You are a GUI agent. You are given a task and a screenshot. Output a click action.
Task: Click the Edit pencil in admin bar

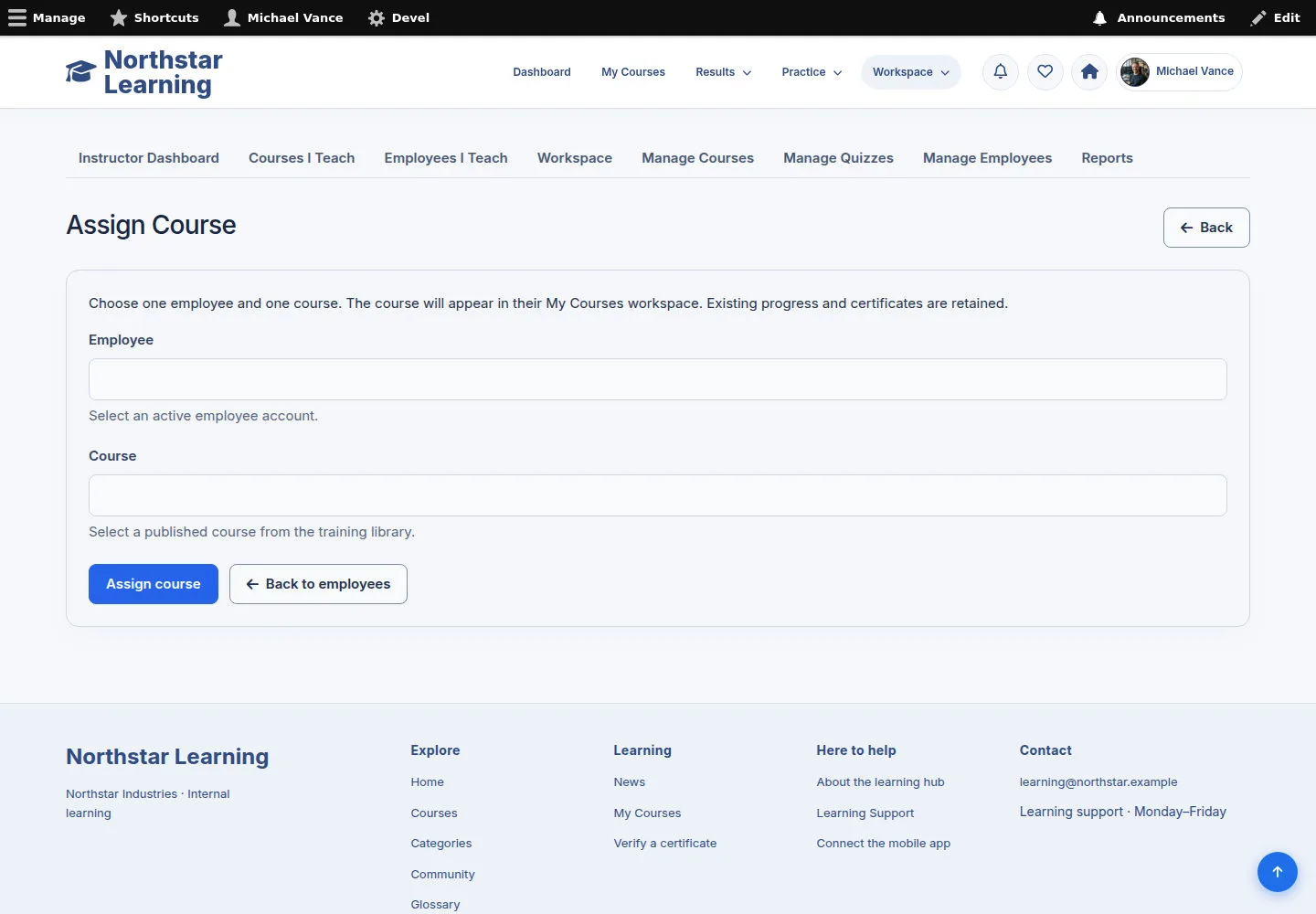click(x=1276, y=17)
